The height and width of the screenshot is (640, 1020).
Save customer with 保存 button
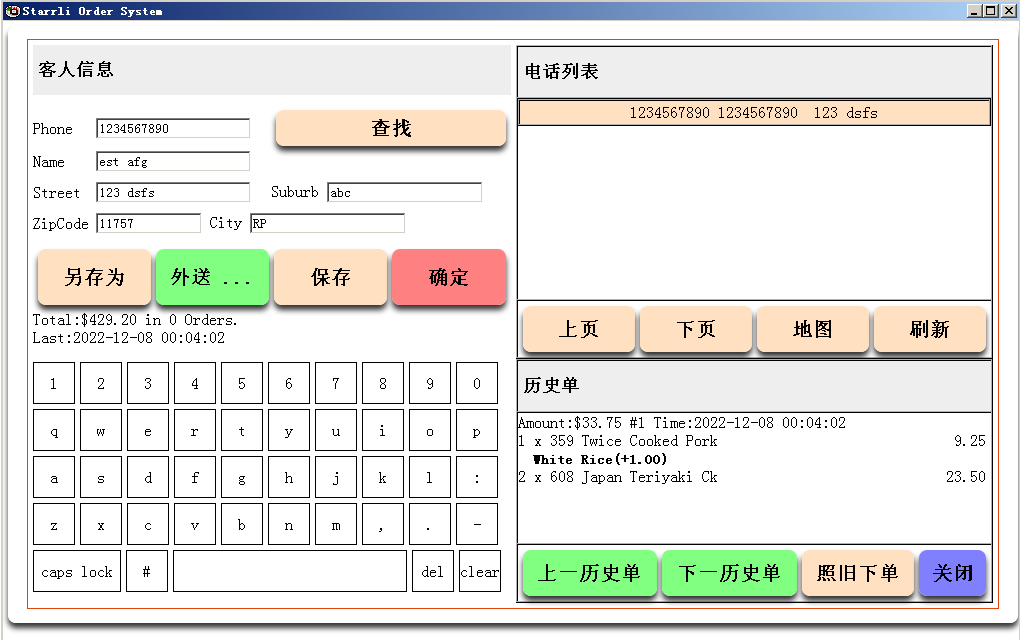click(331, 277)
